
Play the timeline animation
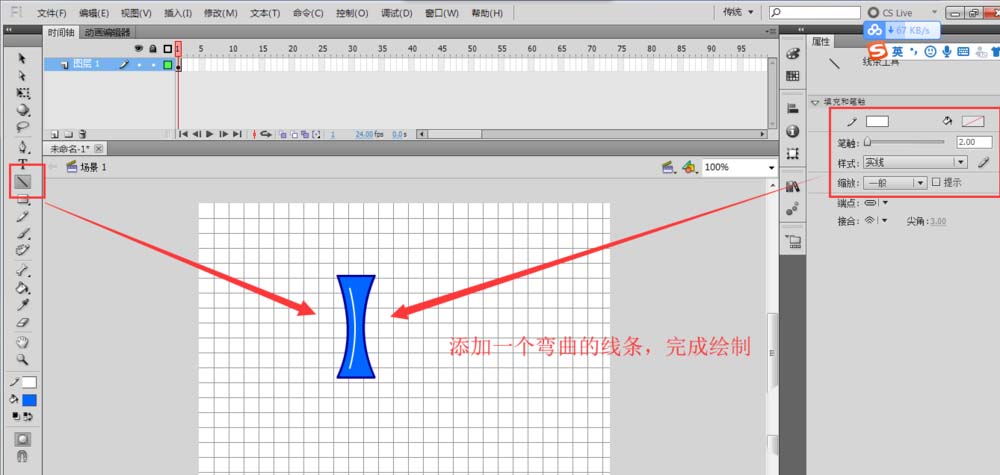click(x=210, y=135)
